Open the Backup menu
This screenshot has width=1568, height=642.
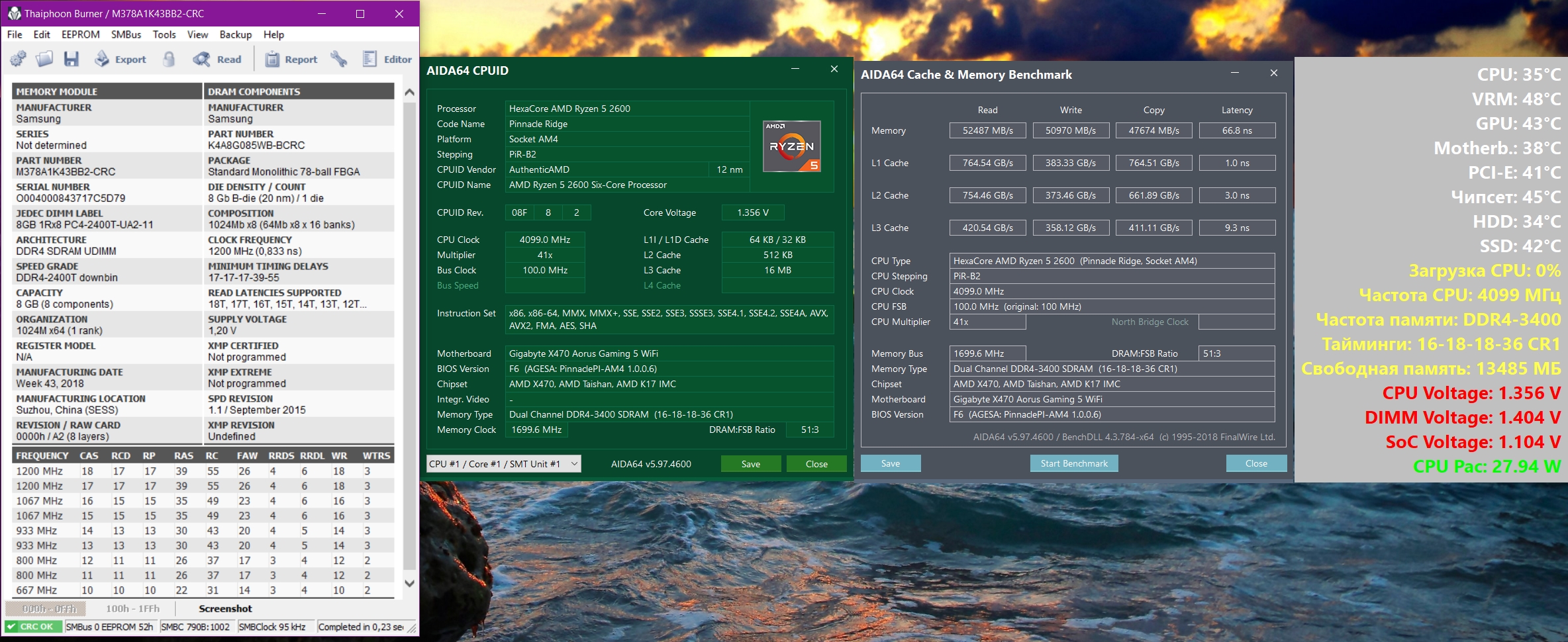(x=236, y=34)
